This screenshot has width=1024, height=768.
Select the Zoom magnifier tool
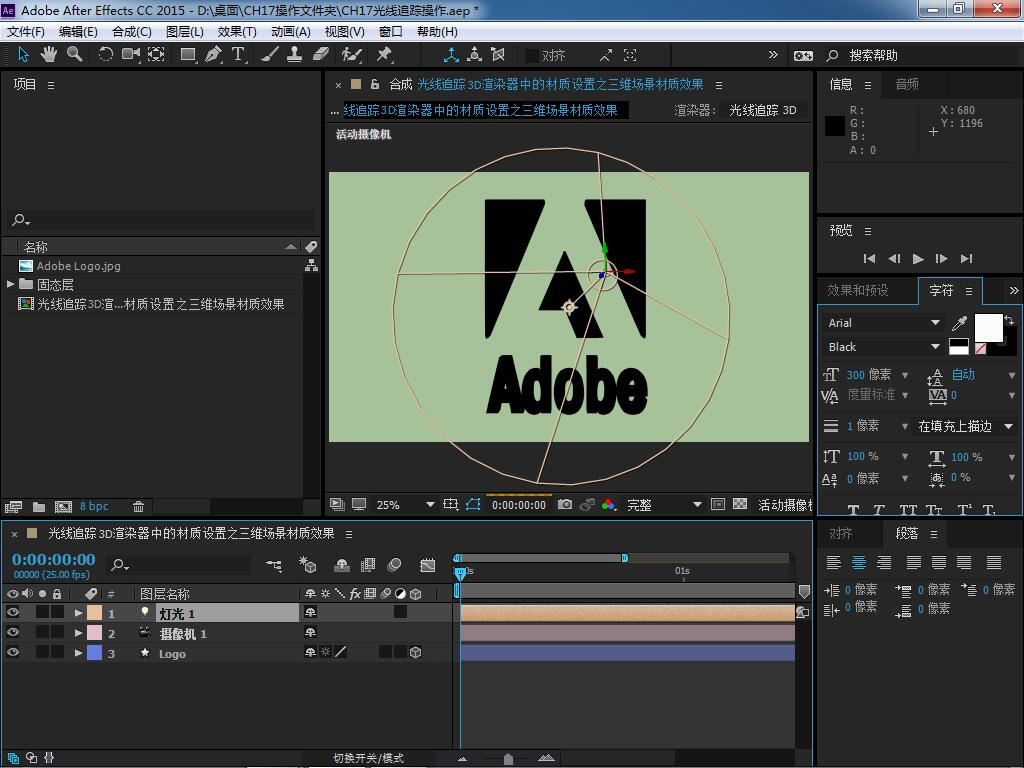pos(74,55)
